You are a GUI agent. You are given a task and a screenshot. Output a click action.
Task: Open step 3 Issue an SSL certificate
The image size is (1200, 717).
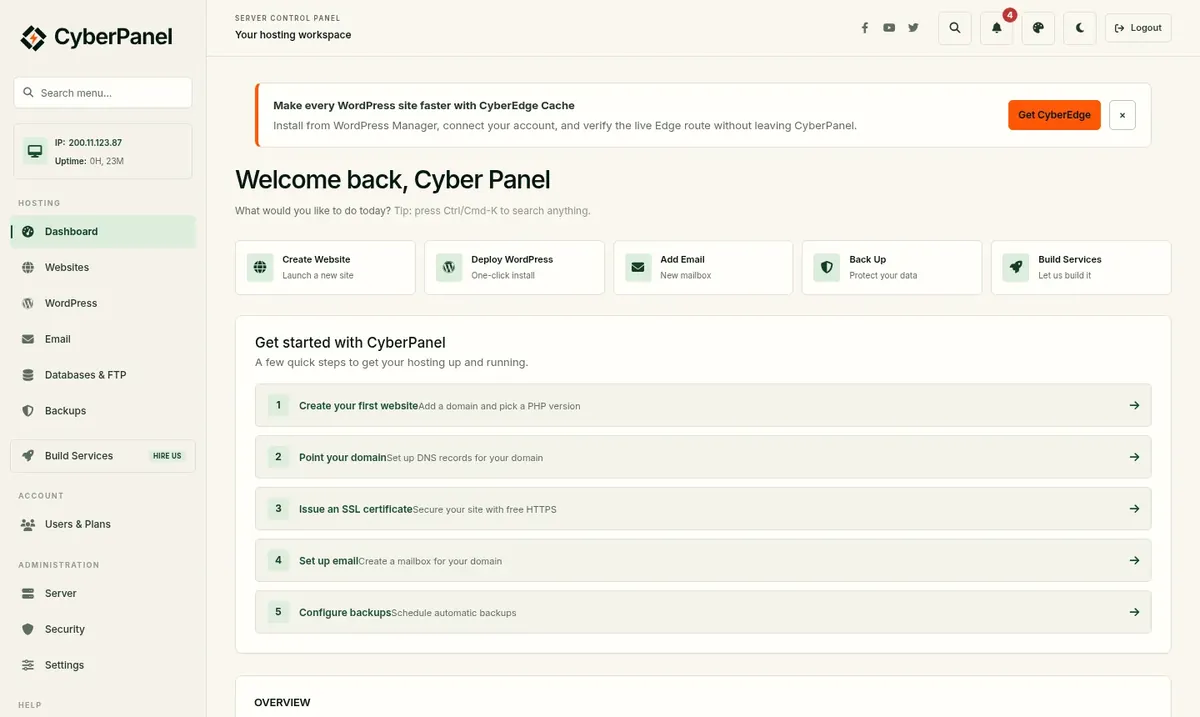pyautogui.click(x=703, y=508)
